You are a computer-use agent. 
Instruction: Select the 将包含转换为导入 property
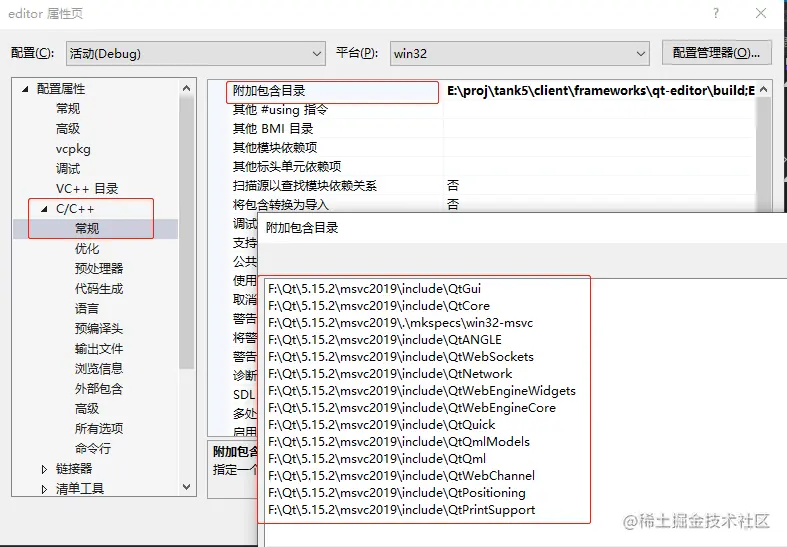tap(281, 204)
